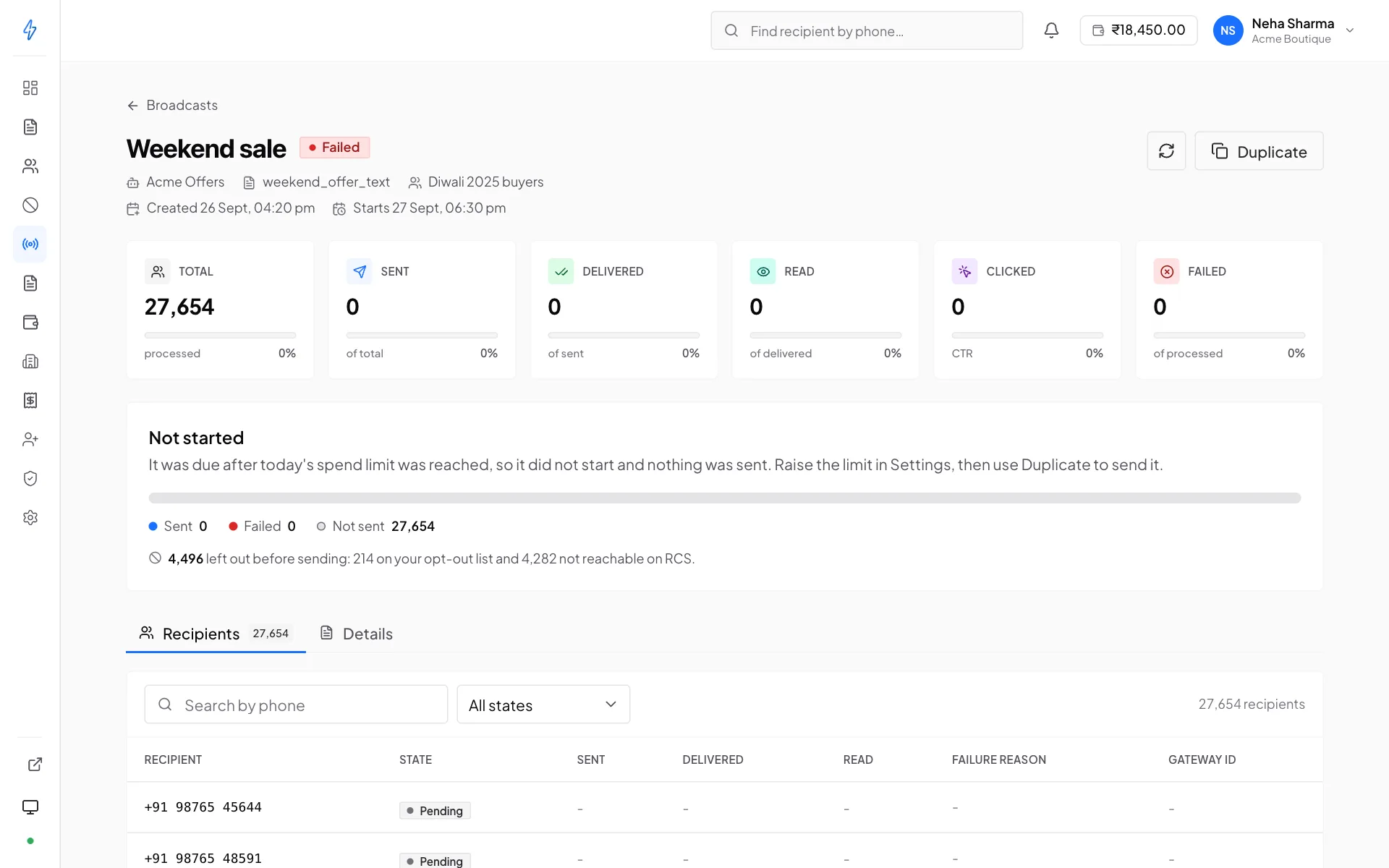Open the shield verification icon in sidebar

30,479
